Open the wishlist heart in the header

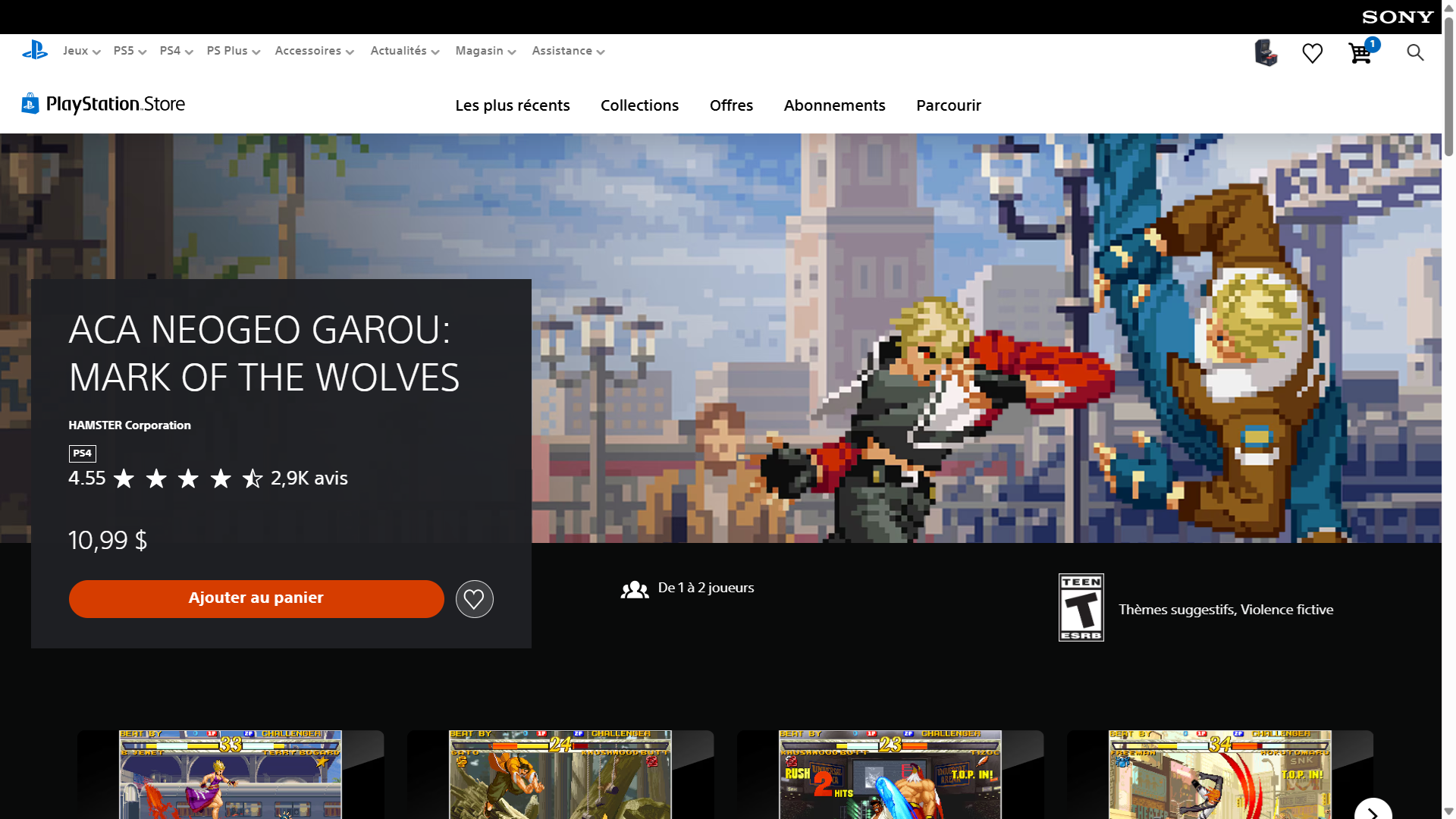pyautogui.click(x=1312, y=53)
